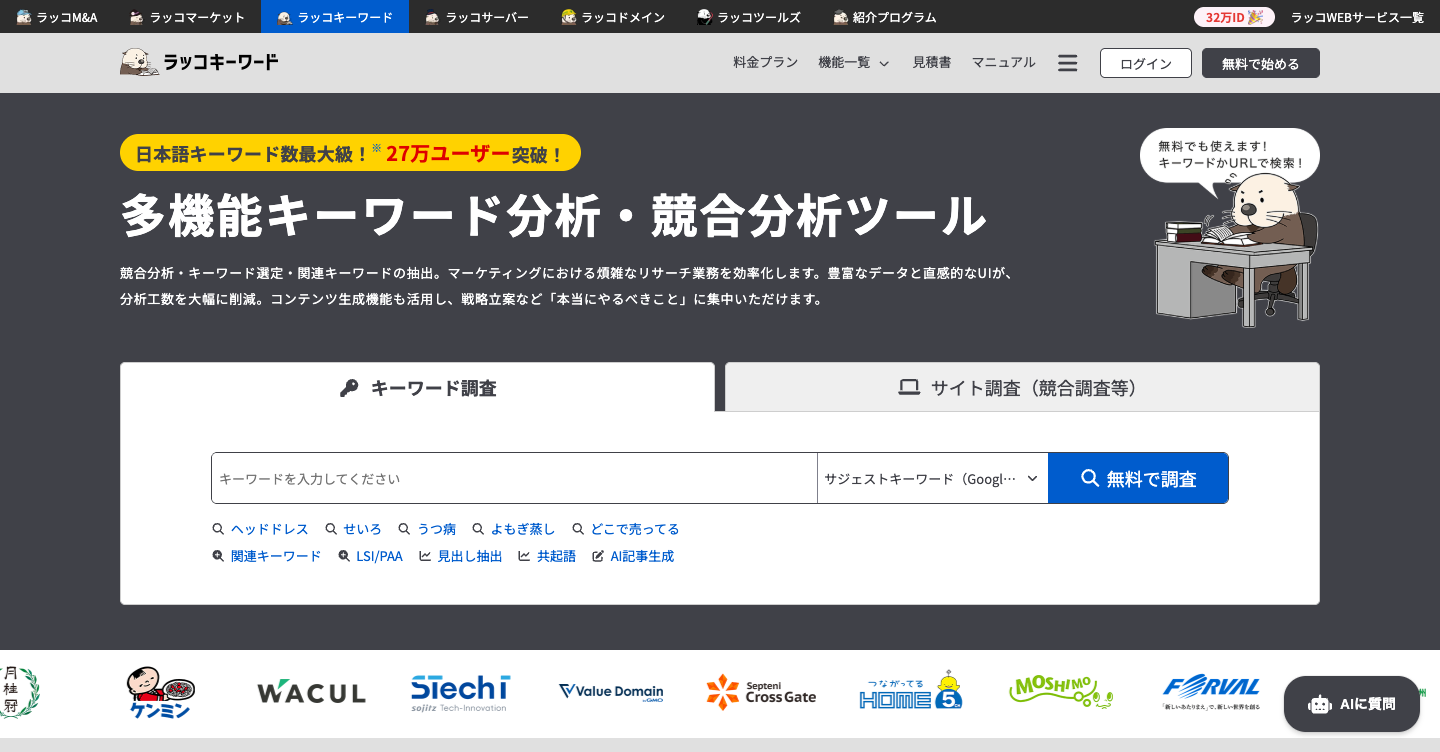Click the keyword input field

point(514,478)
